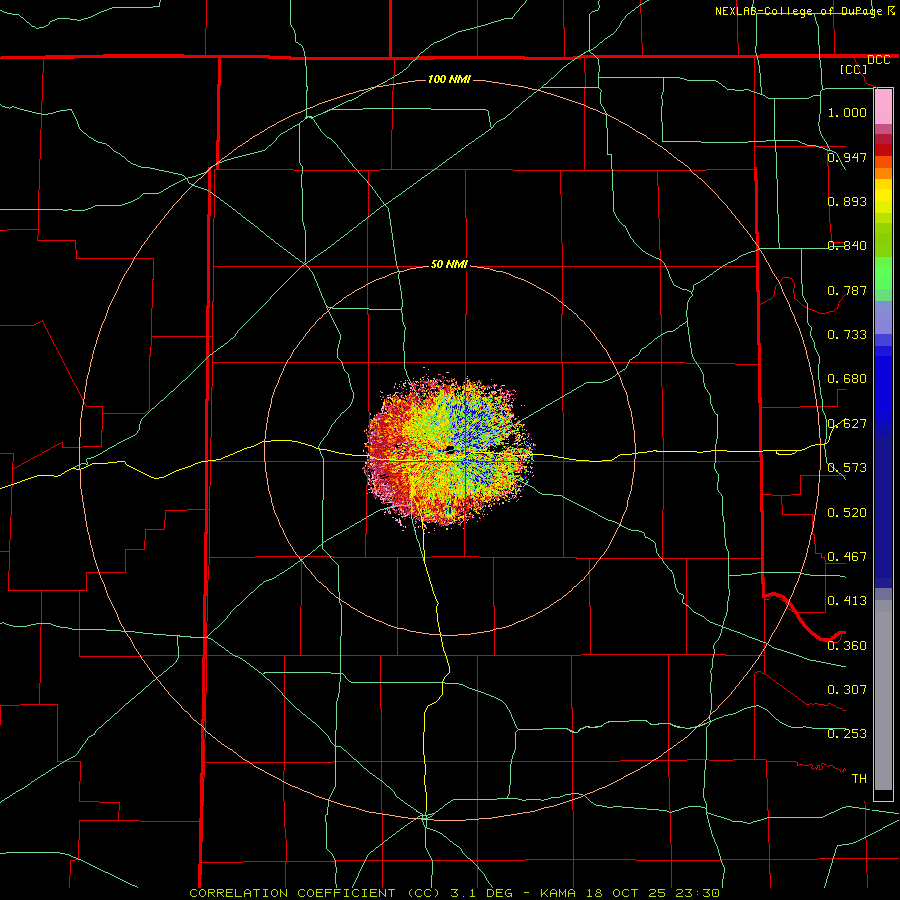Screen dimensions: 900x900
Task: Select the 0.840 legend value
Action: click(847, 245)
